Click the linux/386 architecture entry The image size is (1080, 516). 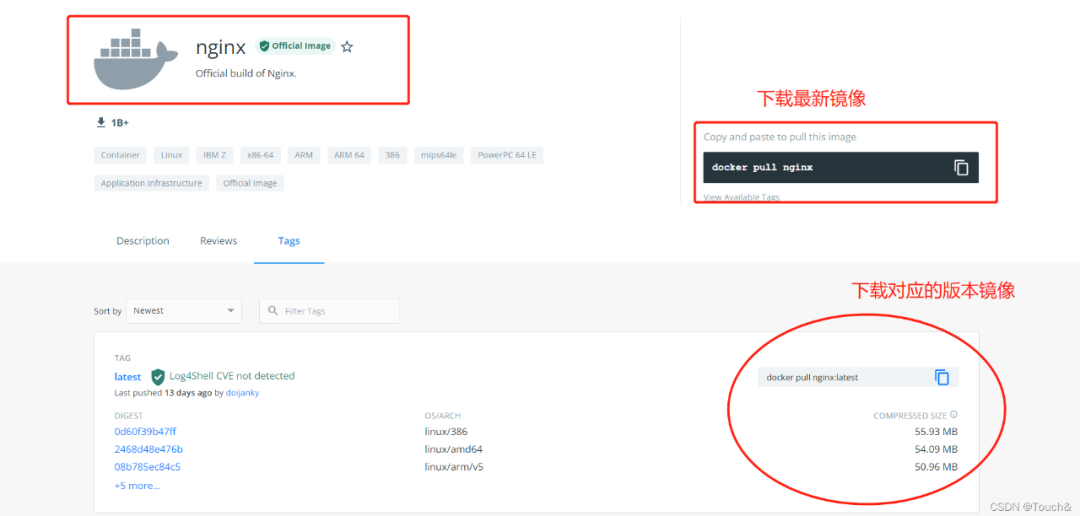coord(446,431)
